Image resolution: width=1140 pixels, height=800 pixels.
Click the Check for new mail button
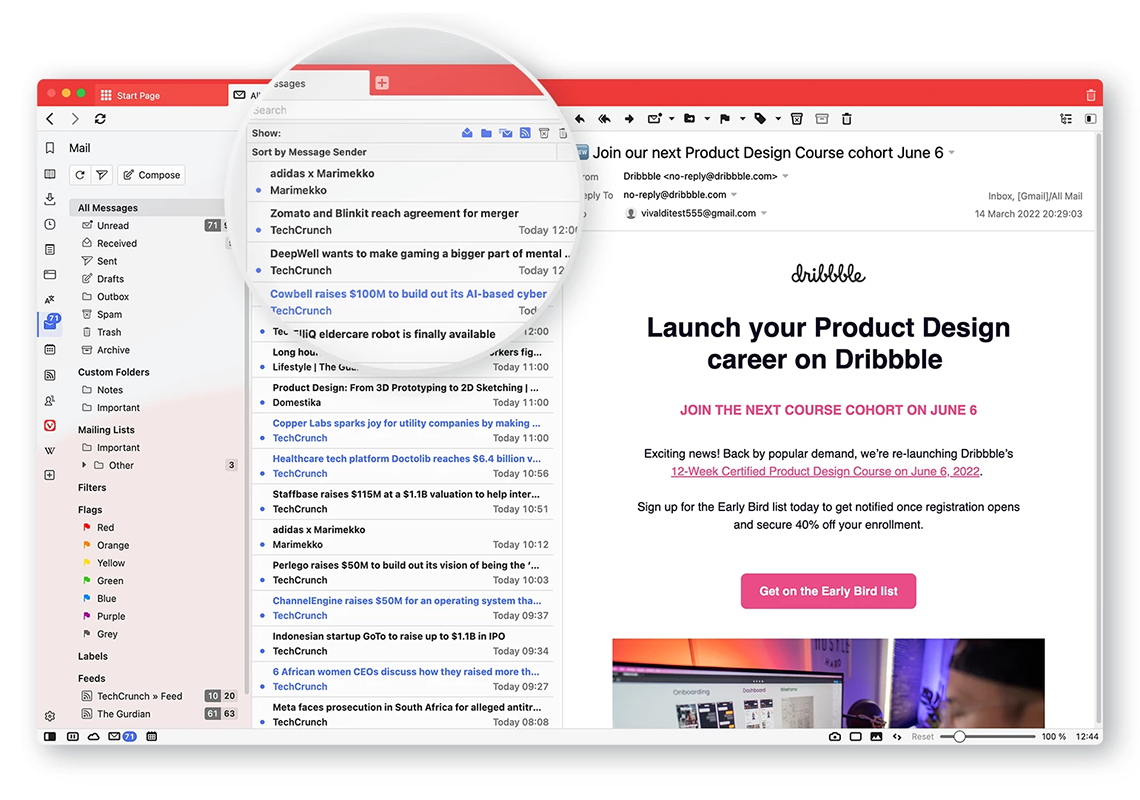[x=80, y=175]
